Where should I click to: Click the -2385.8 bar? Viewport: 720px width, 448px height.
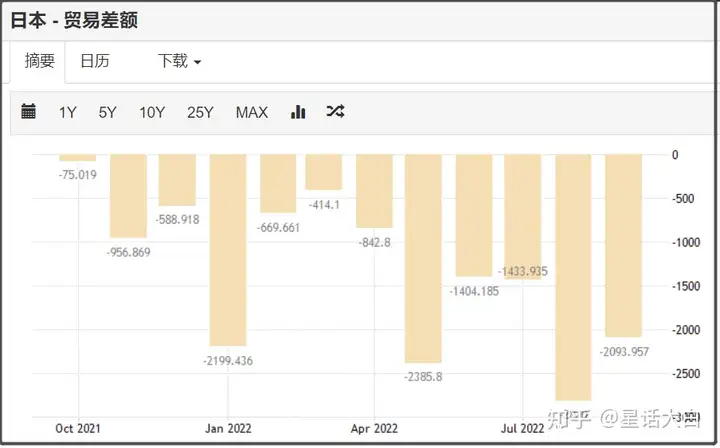pyautogui.click(x=423, y=258)
